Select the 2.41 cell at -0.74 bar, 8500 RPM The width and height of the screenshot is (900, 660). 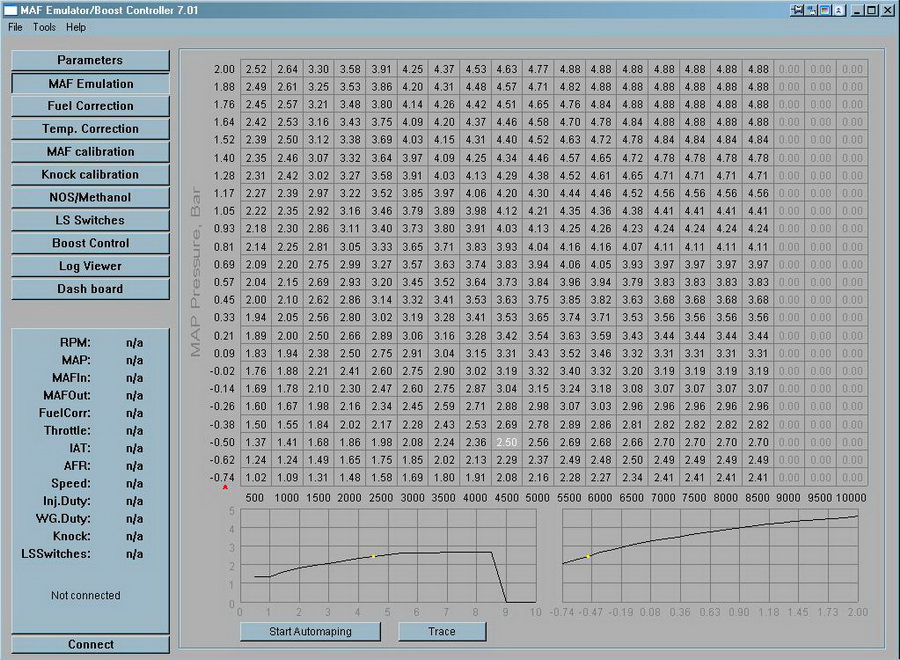coord(758,477)
